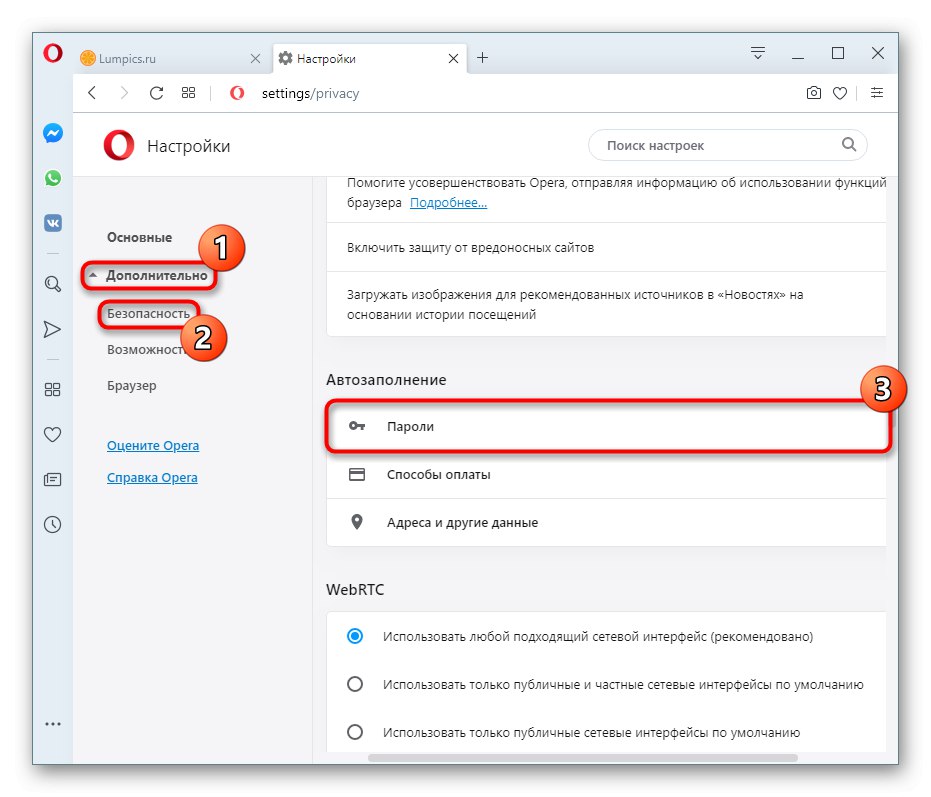This screenshot has height=797, width=931.
Task: Open the Пароли settings row
Action: pos(606,426)
